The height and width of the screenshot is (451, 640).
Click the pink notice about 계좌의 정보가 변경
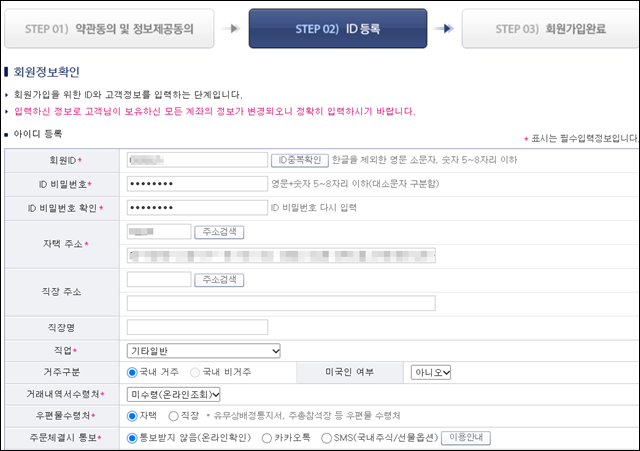(x=215, y=111)
